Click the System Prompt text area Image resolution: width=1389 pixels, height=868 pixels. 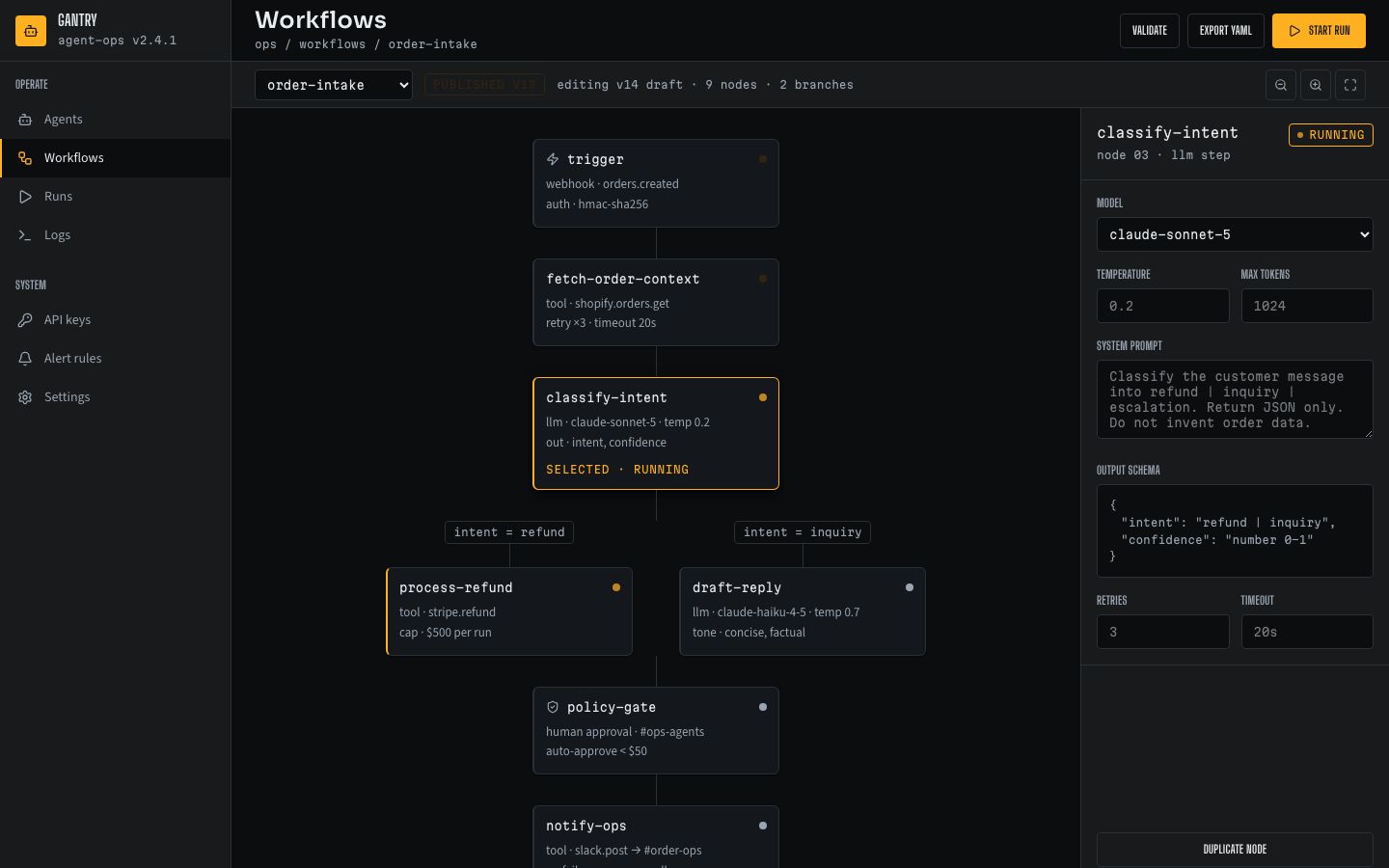click(1235, 399)
